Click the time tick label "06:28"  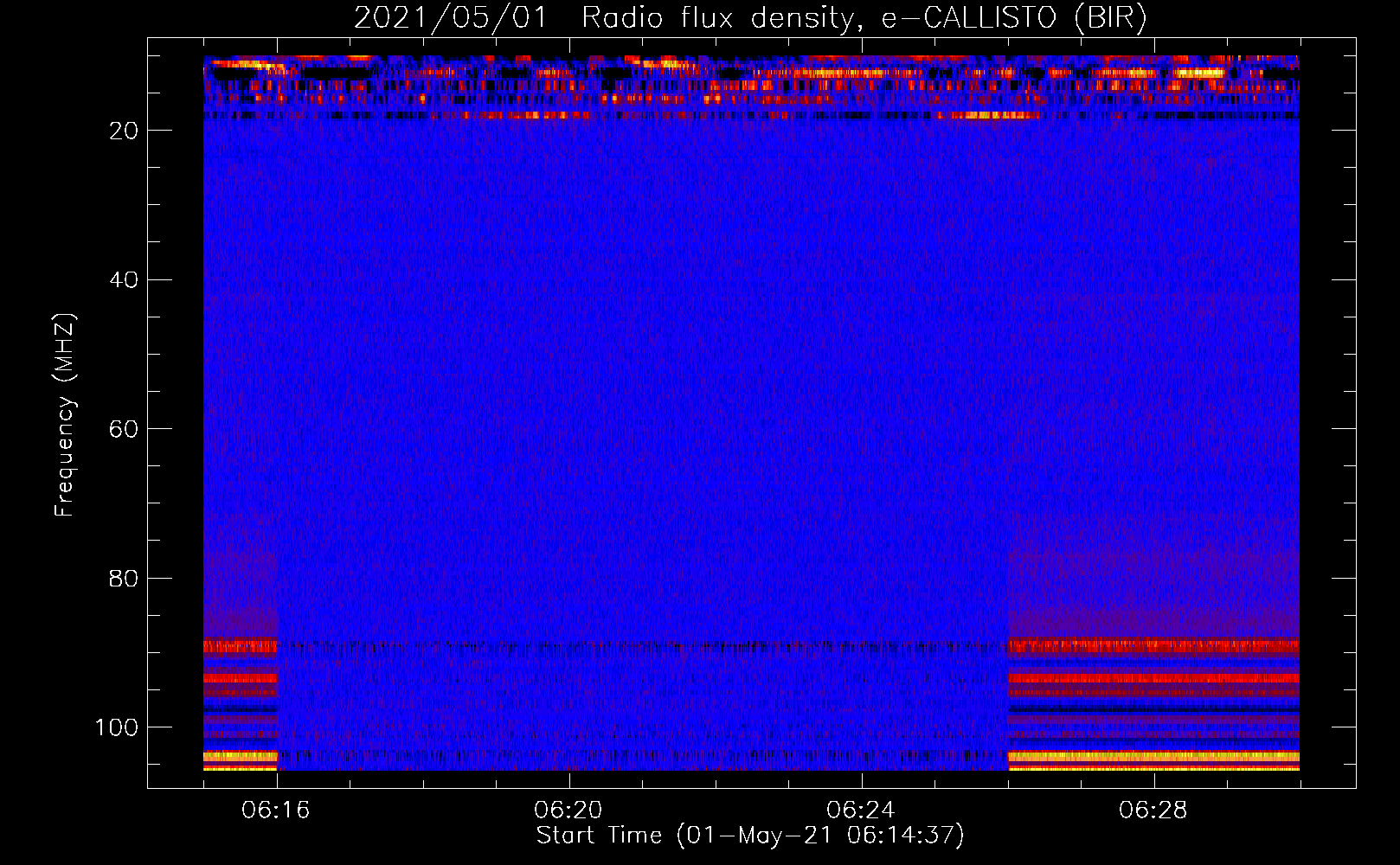1153,810
